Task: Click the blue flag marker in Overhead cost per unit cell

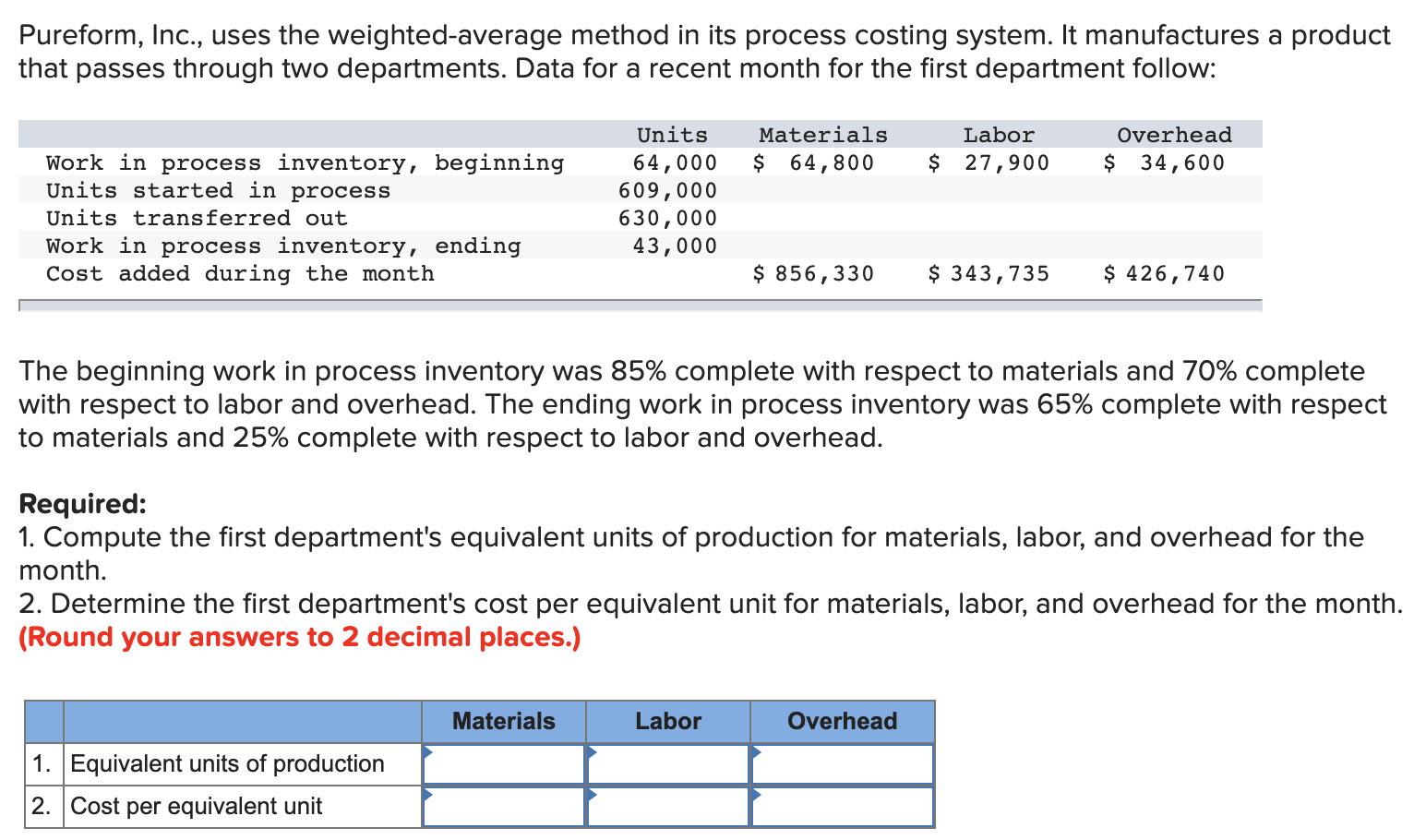Action: 755,794
